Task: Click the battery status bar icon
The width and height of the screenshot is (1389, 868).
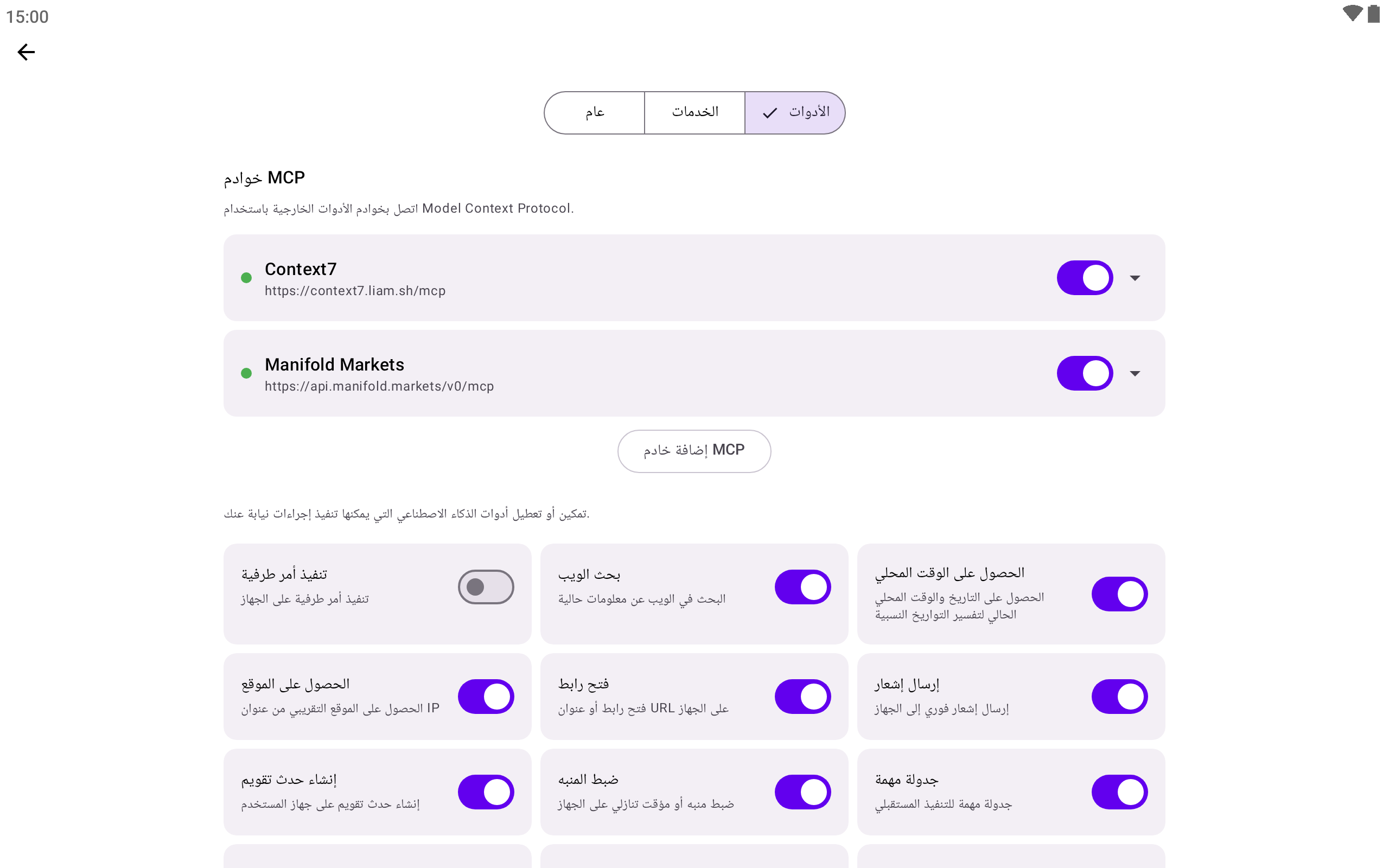Action: (x=1373, y=13)
